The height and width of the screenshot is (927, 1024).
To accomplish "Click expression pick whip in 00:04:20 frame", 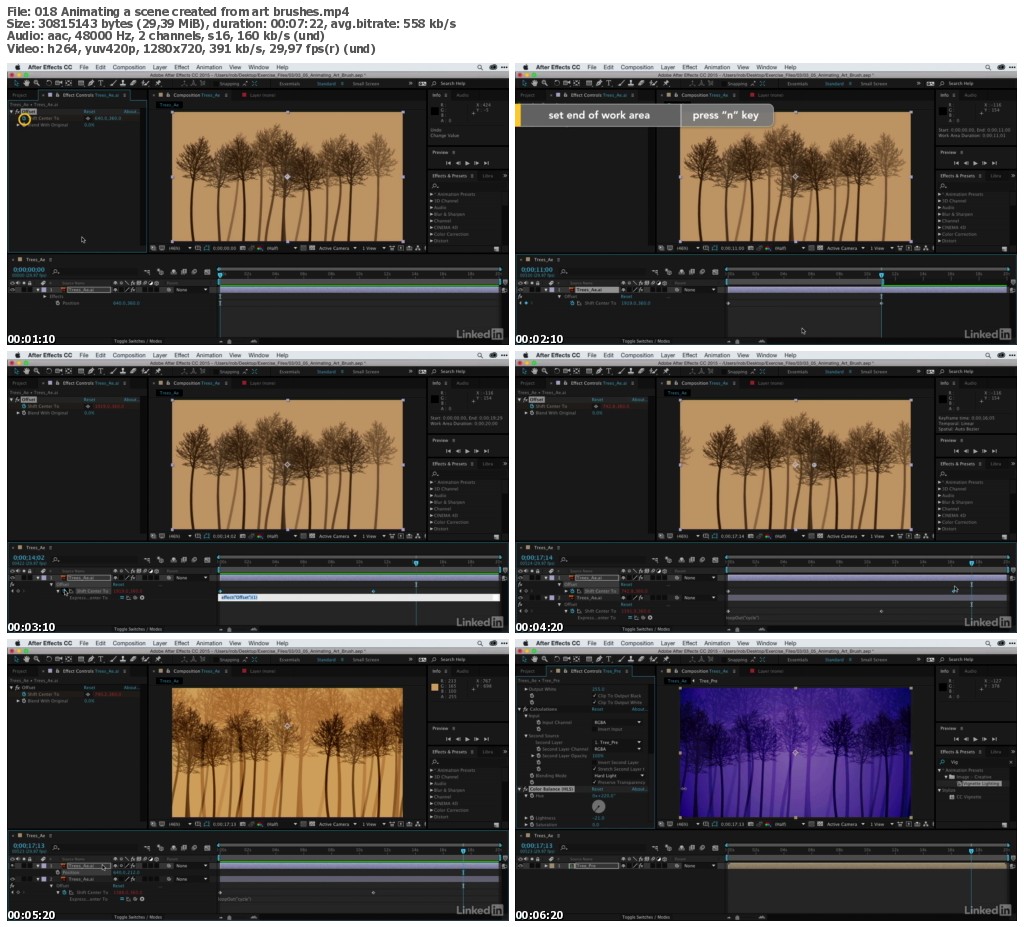I will coord(643,618).
